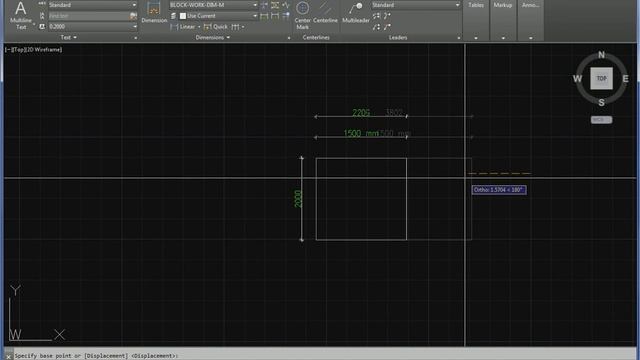640x360 pixels.
Task: Click the dimension inspect icon in second row
Action: click(275, 16)
